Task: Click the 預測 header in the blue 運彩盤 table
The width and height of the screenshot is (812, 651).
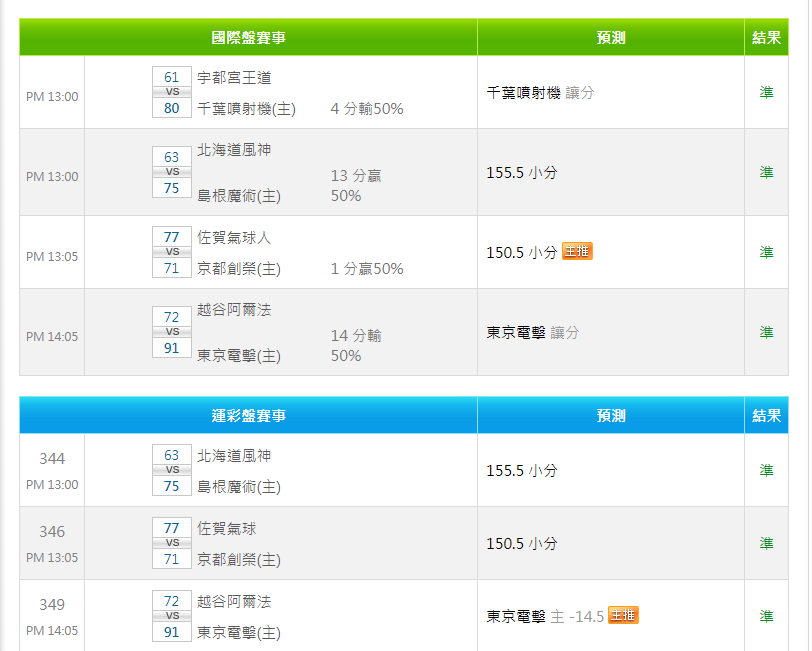Action: pos(611,415)
